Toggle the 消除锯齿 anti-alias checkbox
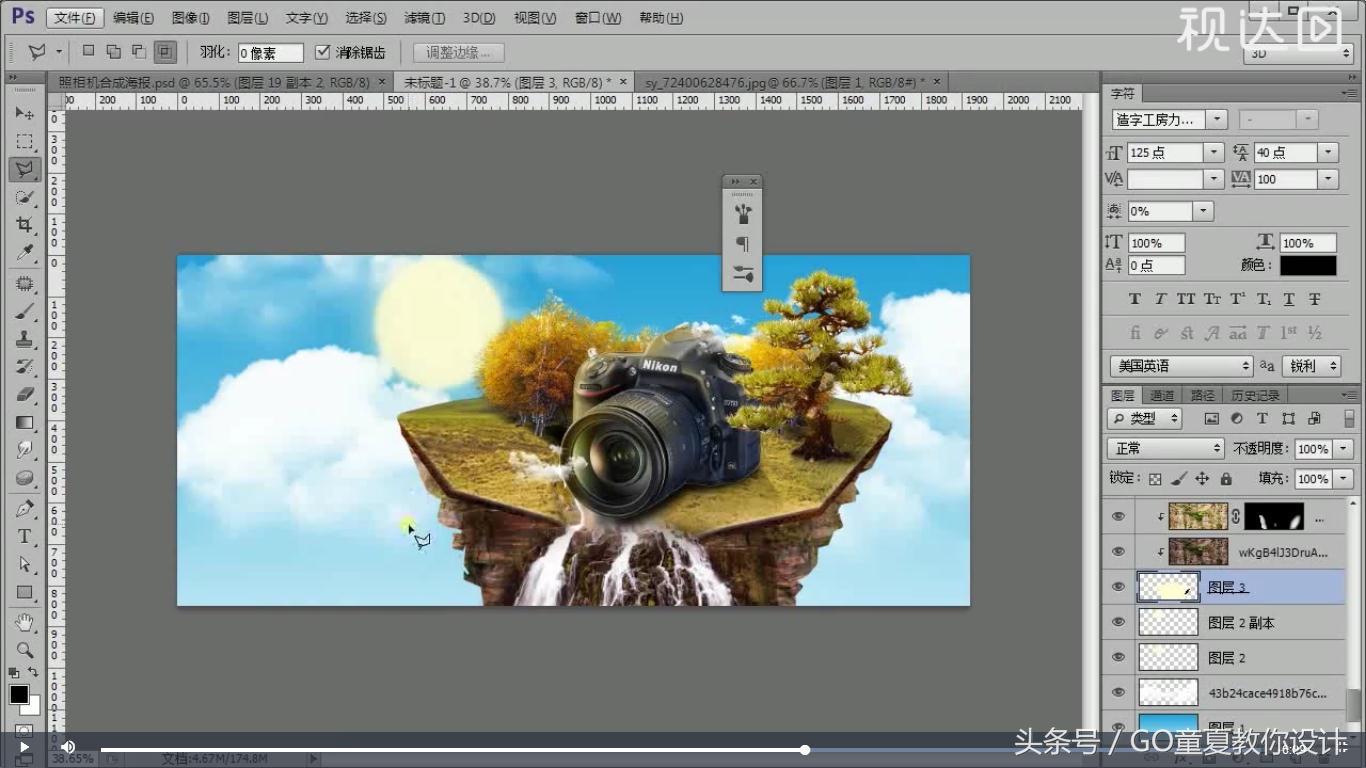Image resolution: width=1366 pixels, height=768 pixels. [x=322, y=52]
